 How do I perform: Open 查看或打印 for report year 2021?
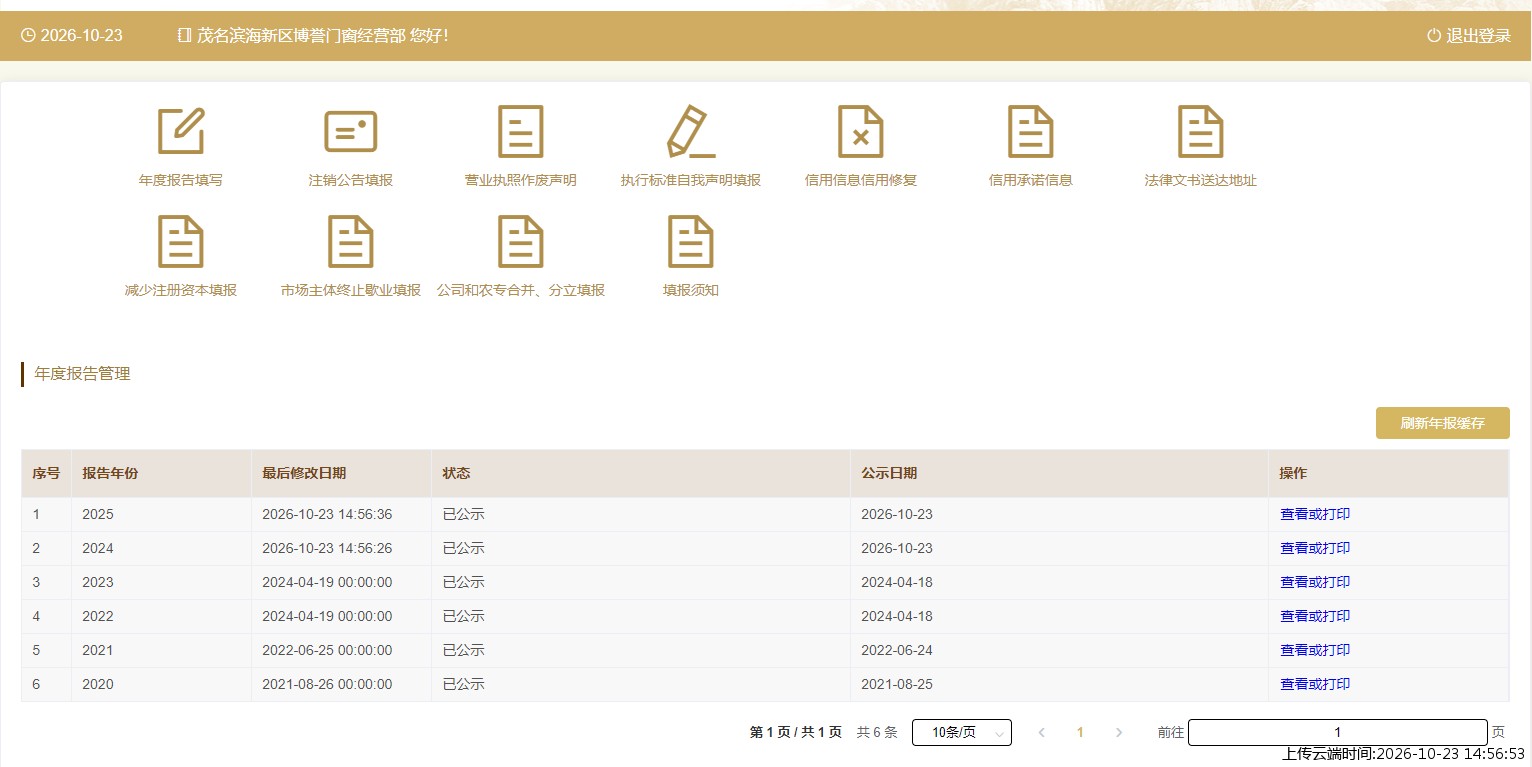tap(1315, 650)
